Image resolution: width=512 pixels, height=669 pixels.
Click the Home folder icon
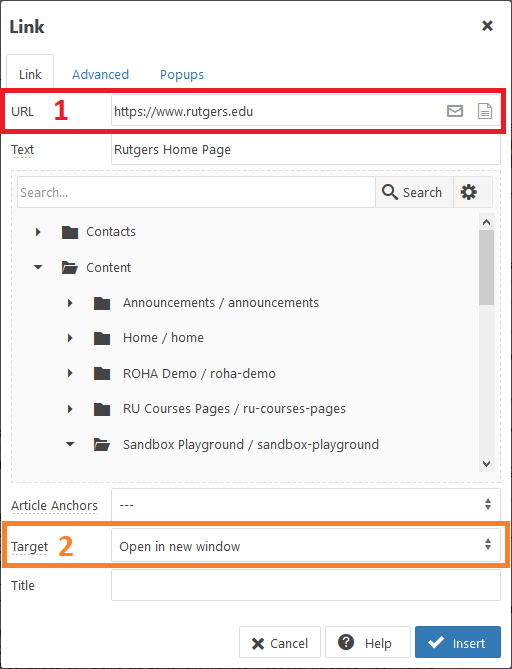click(102, 338)
